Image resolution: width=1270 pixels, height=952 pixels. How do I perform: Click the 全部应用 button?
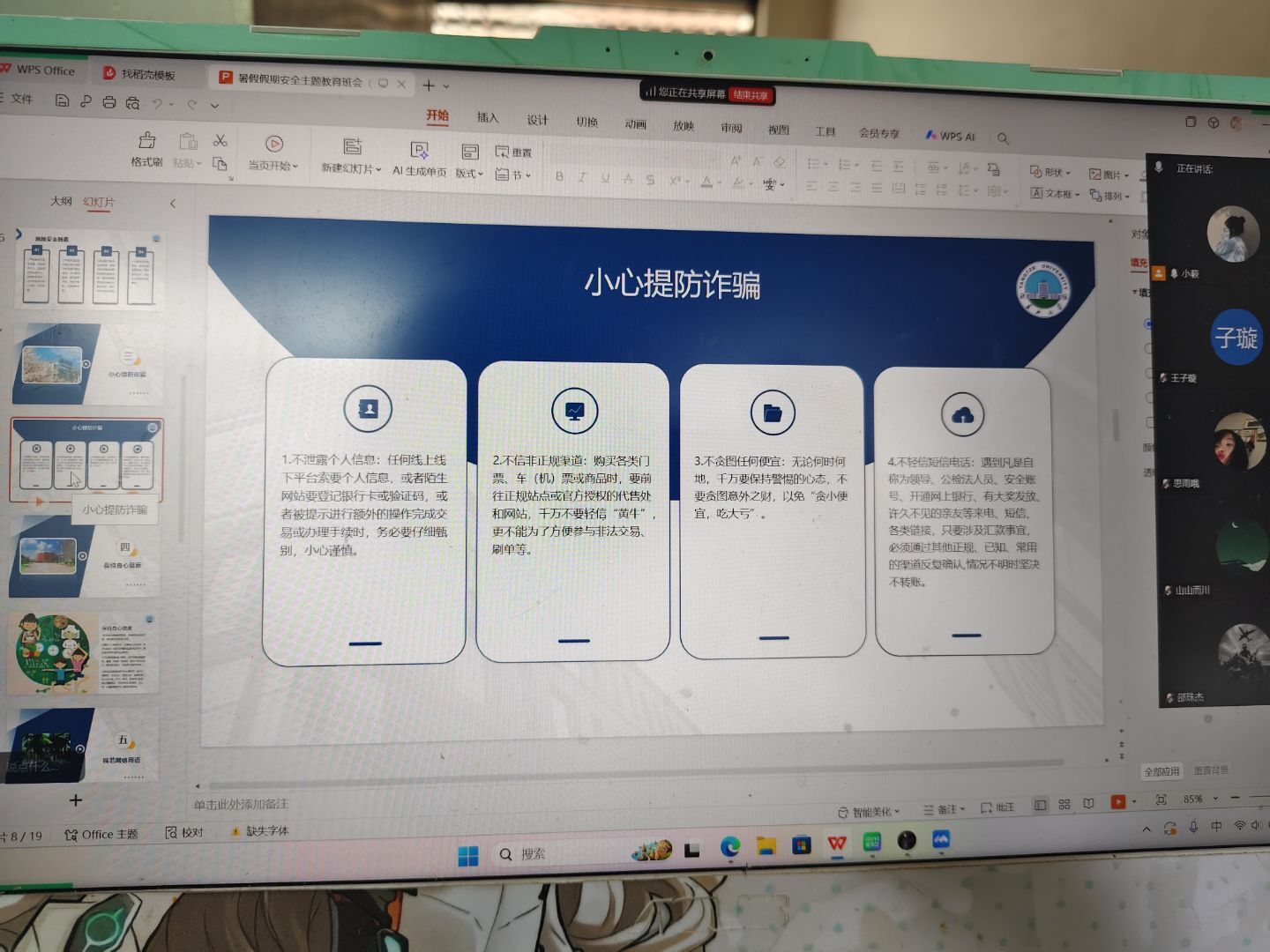[x=1162, y=771]
